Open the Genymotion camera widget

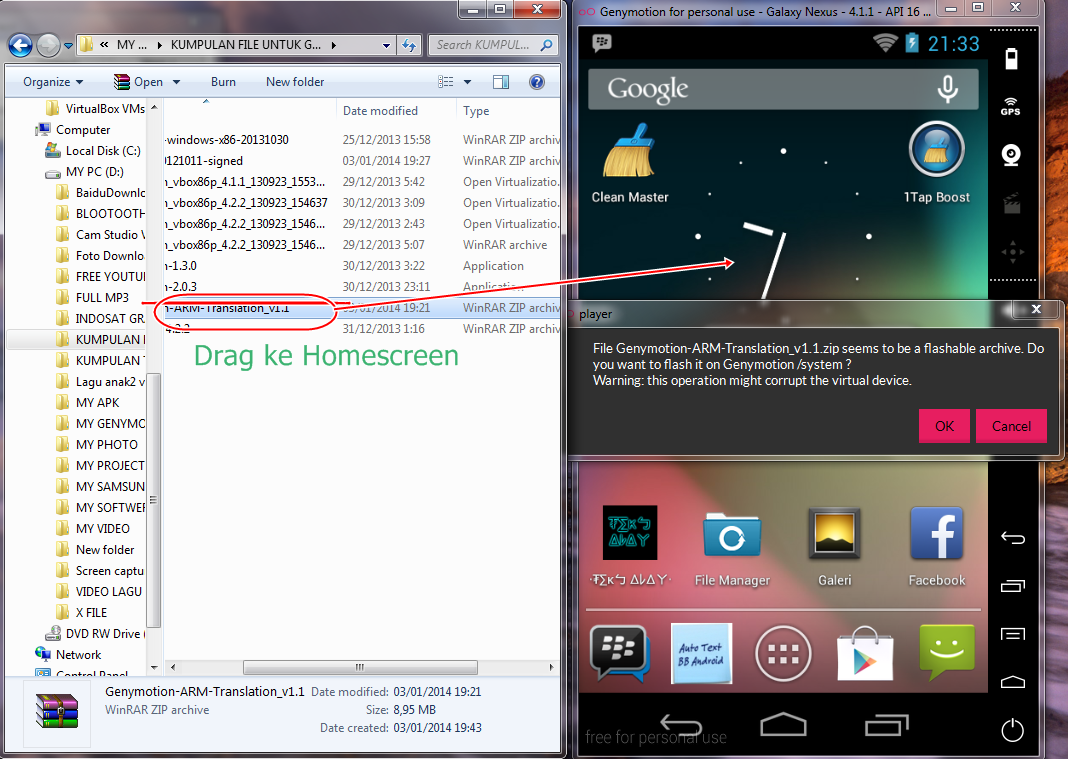[1011, 155]
